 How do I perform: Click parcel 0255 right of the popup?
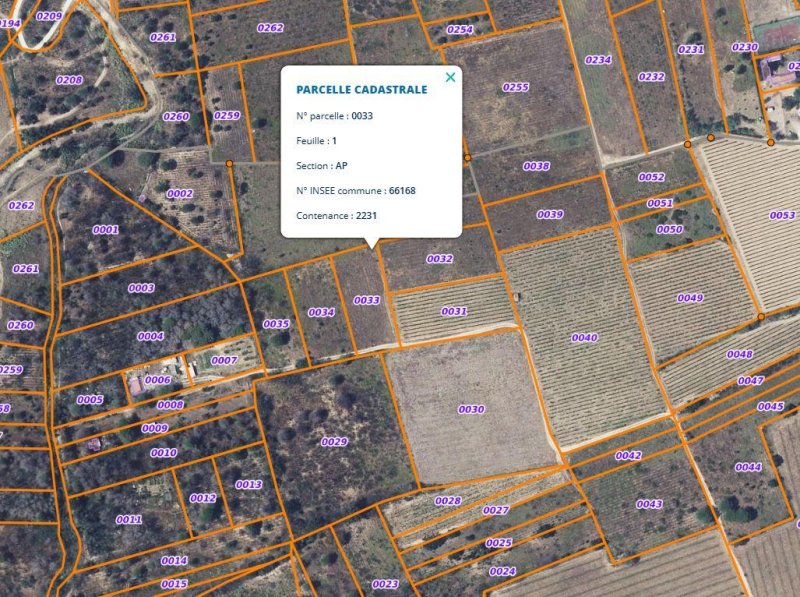516,88
